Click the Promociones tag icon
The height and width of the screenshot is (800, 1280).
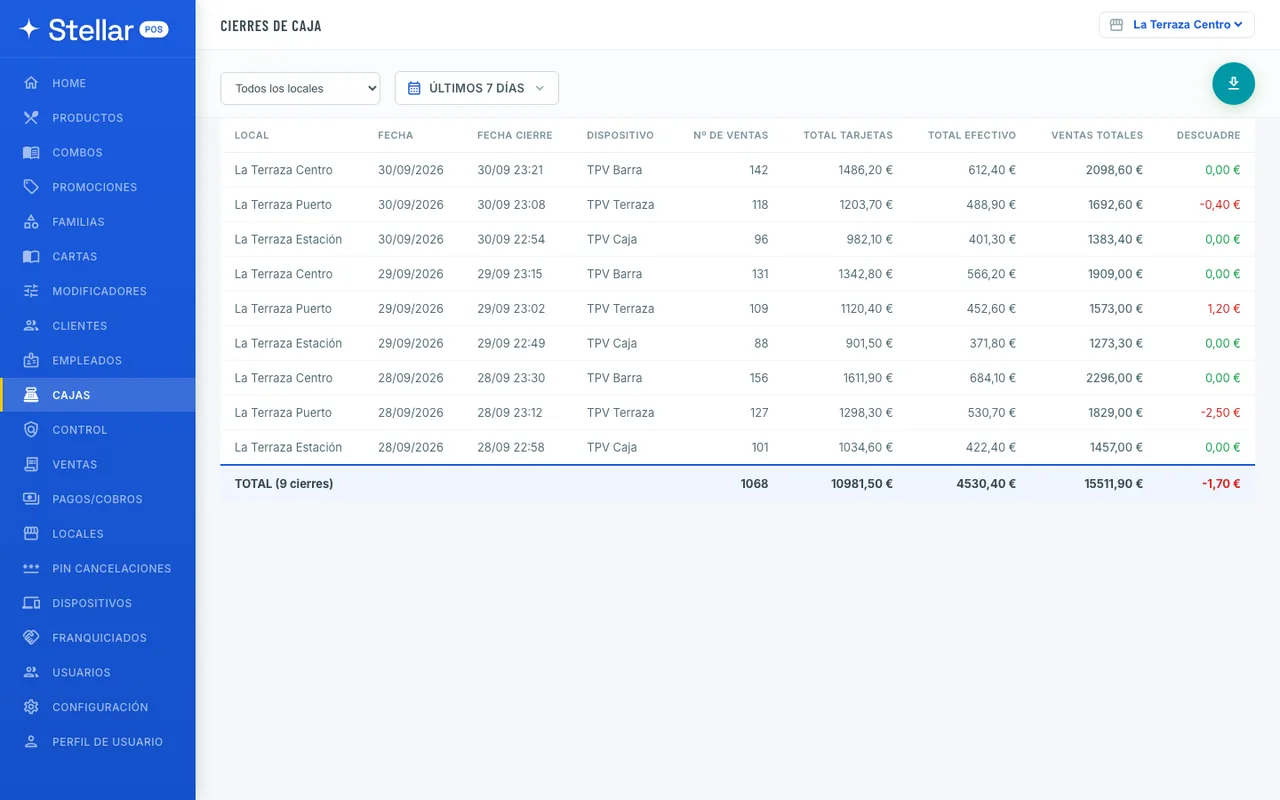(x=31, y=187)
